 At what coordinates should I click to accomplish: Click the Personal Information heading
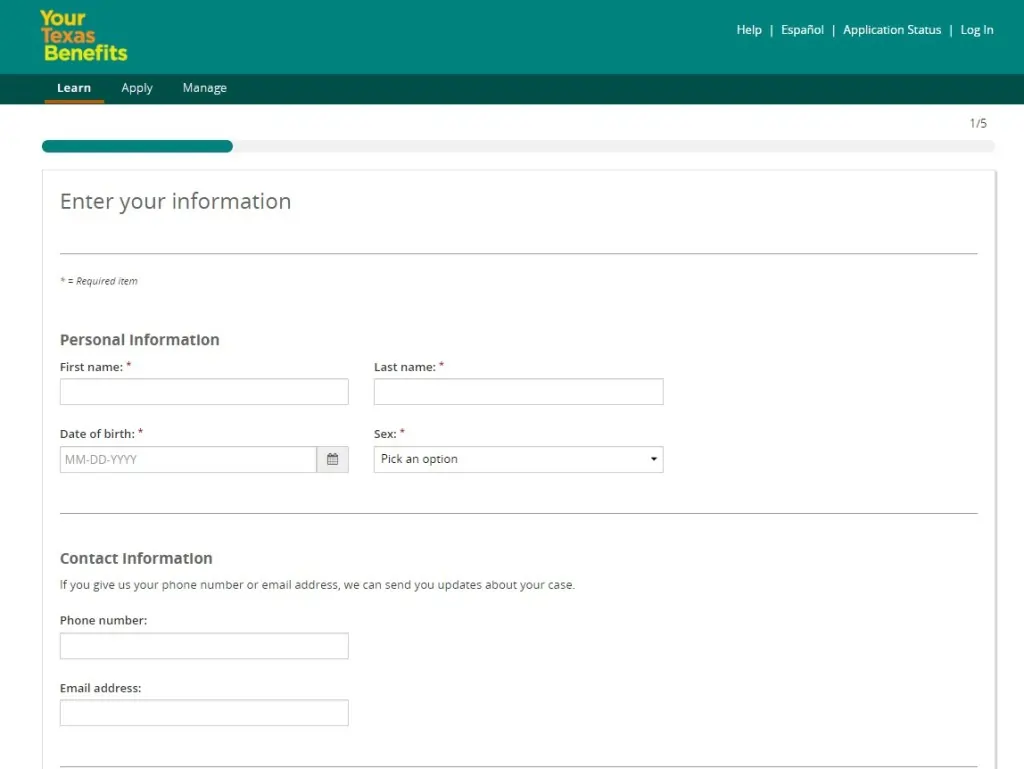point(140,339)
